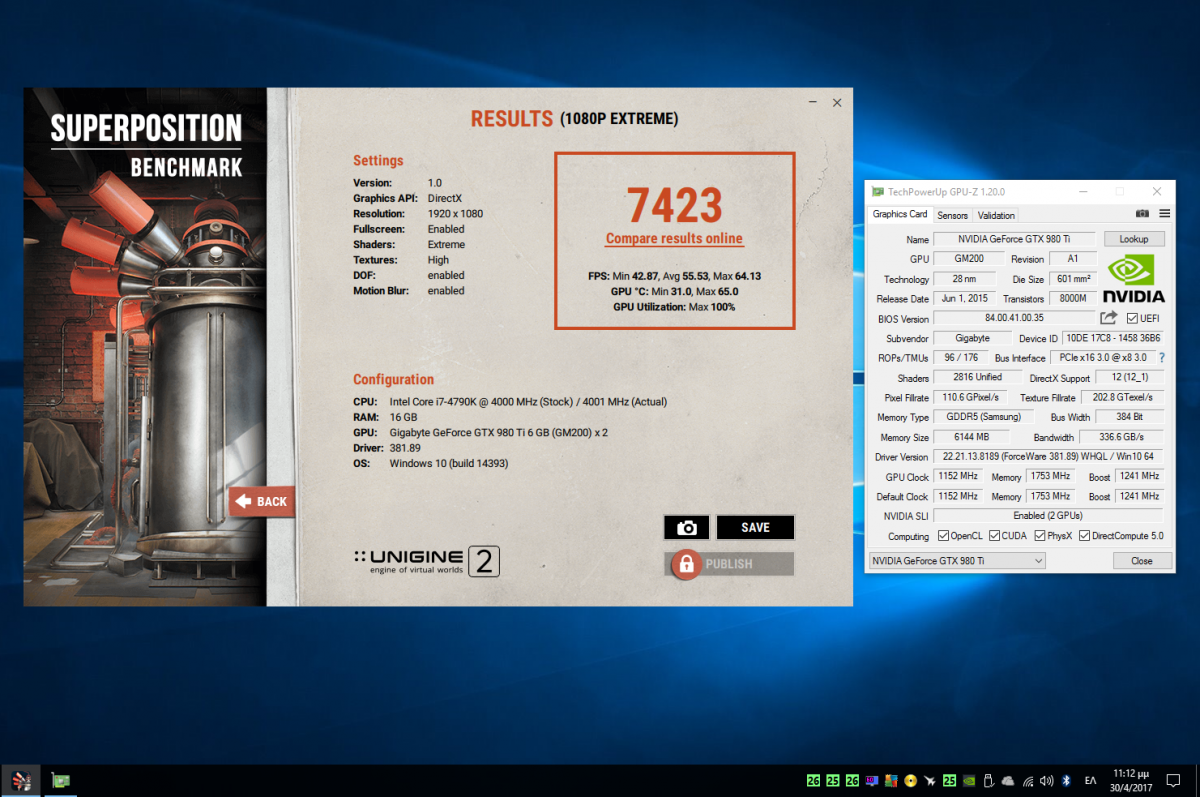Toggle the DirectCompute 5.0 checkbox
The image size is (1200, 797).
(1085, 536)
